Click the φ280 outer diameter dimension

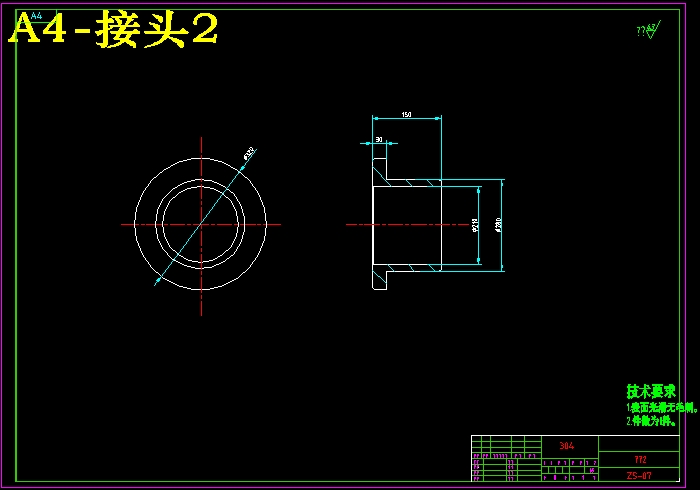point(498,225)
